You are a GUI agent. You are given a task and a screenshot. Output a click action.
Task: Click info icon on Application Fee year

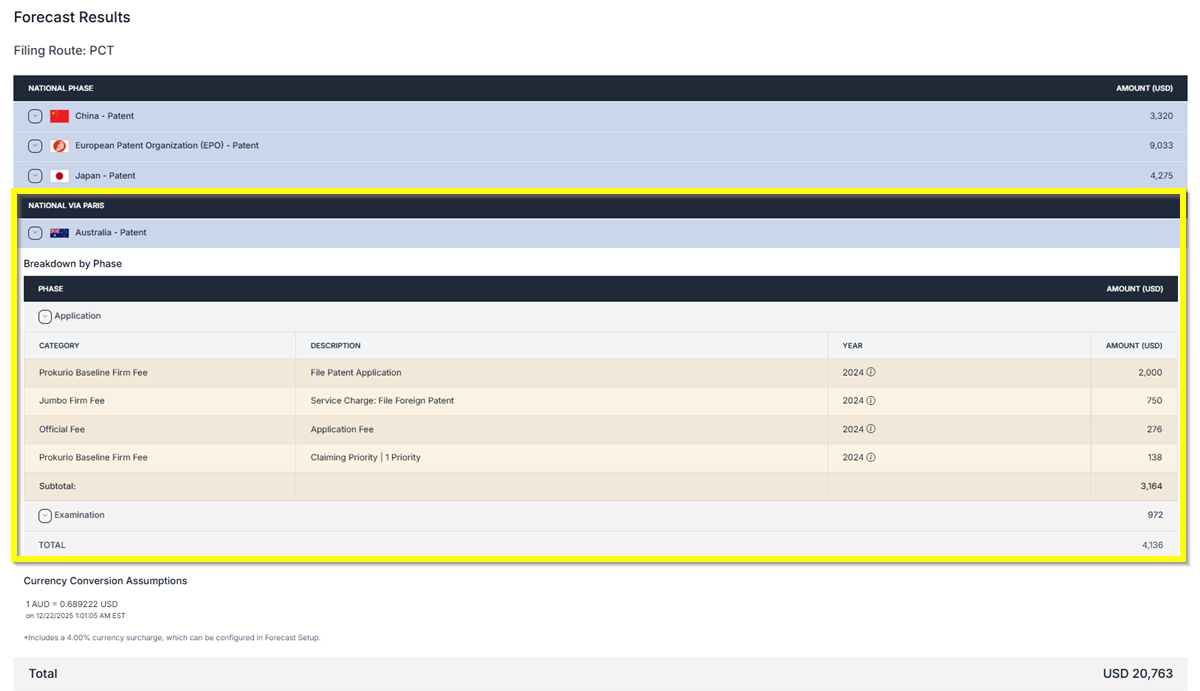tap(871, 429)
